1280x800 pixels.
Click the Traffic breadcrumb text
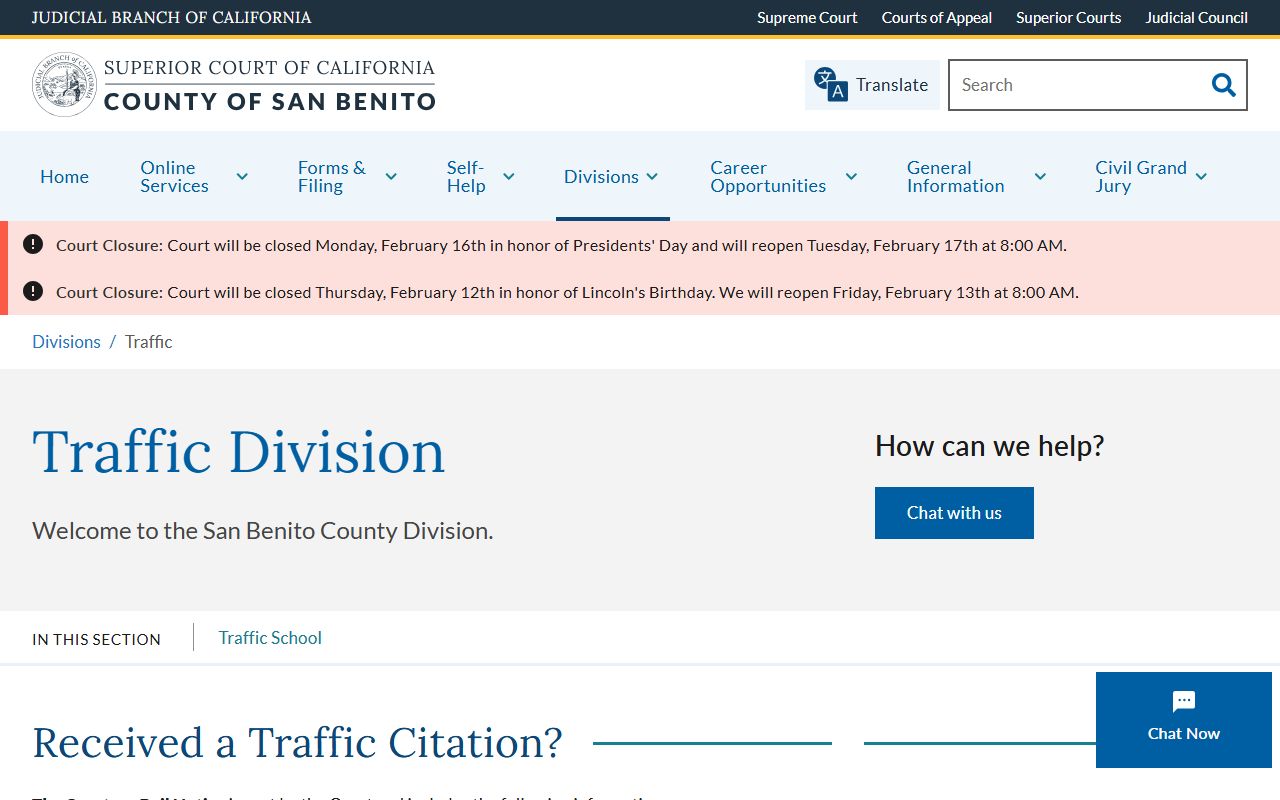coord(148,342)
